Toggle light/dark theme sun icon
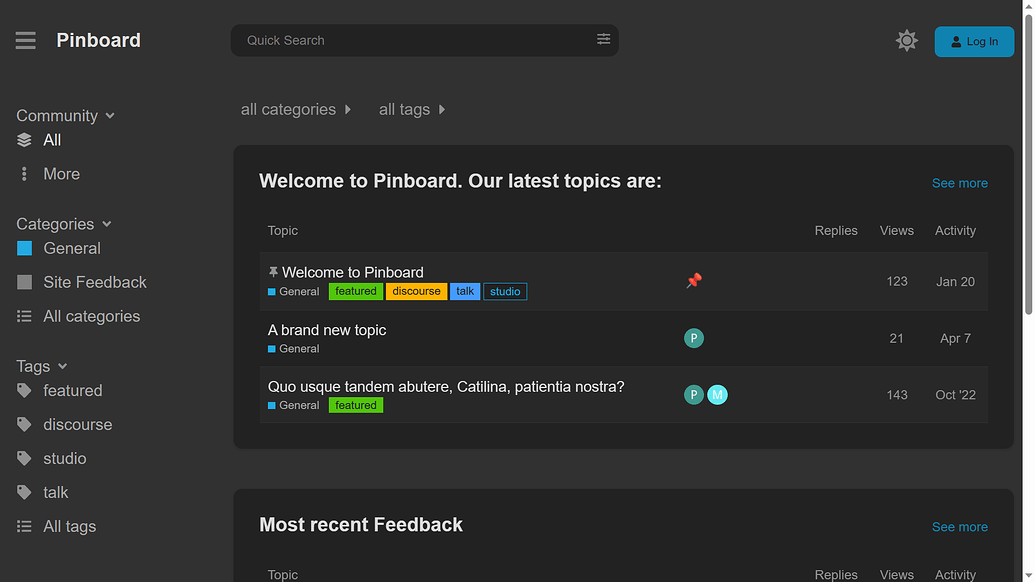 (906, 41)
